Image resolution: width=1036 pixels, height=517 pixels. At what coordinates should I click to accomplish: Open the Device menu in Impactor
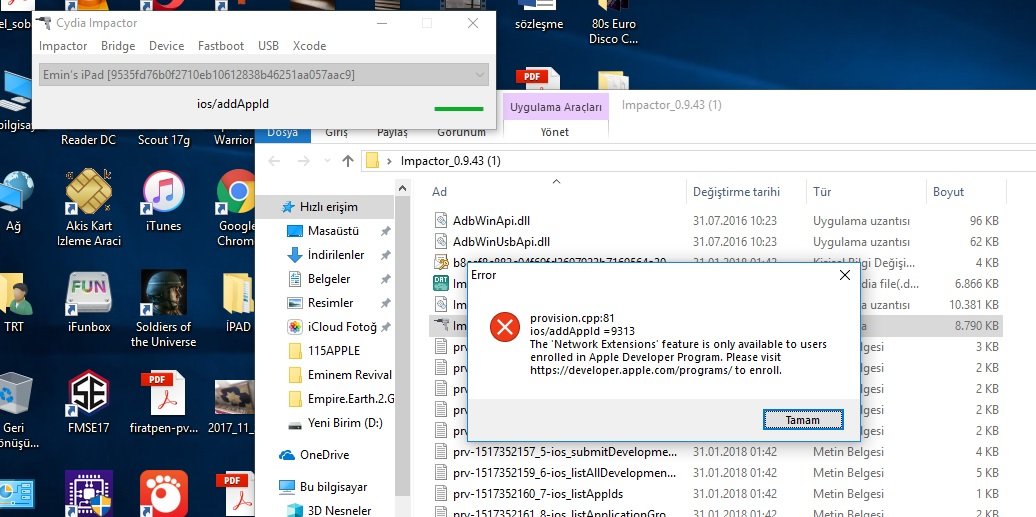click(166, 46)
